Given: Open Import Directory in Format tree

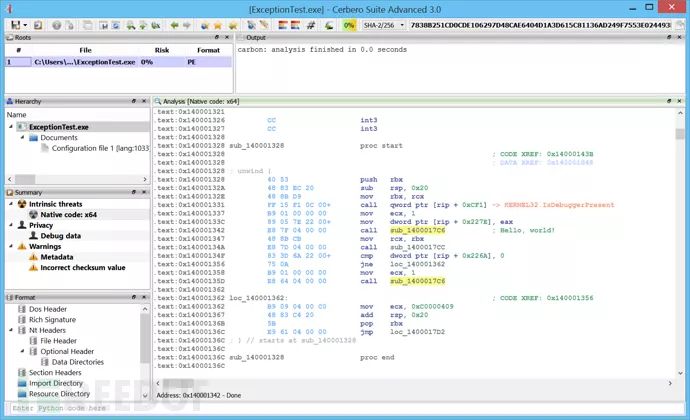Looking at the screenshot, I should [x=55, y=383].
